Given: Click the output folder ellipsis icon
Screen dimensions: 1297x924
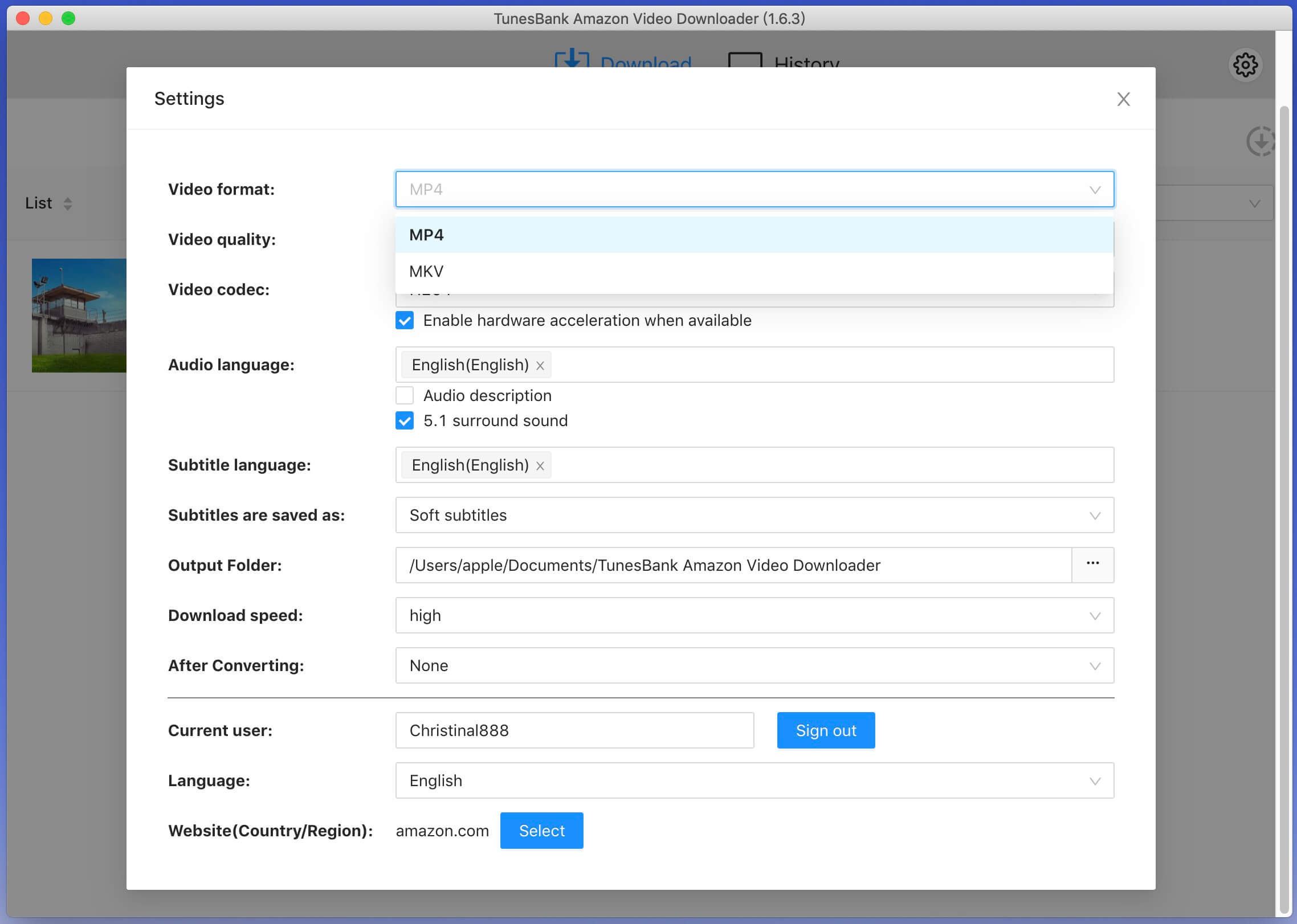Looking at the screenshot, I should 1093,564.
